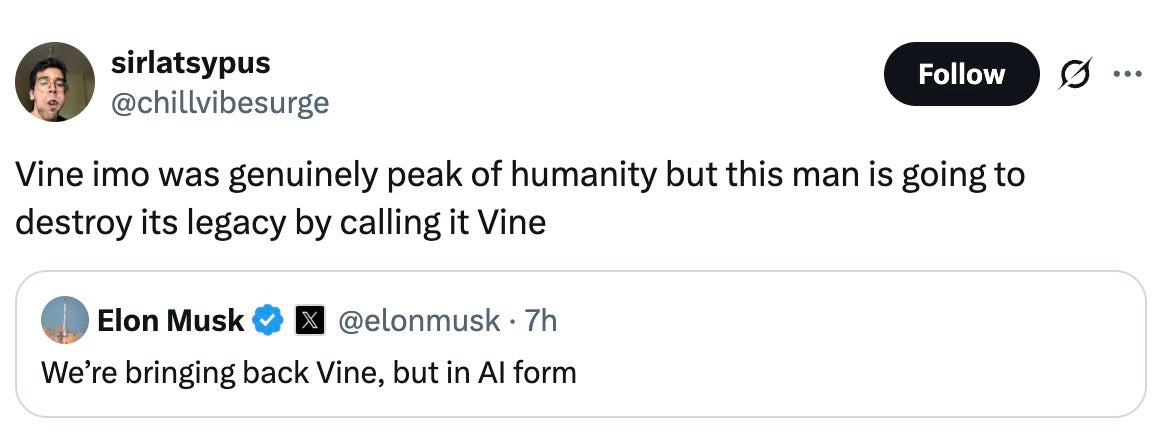Viewport: 1174px width, 438px height.
Task: Open quoted post text about bringing back Vine
Action: pyautogui.click(x=308, y=372)
